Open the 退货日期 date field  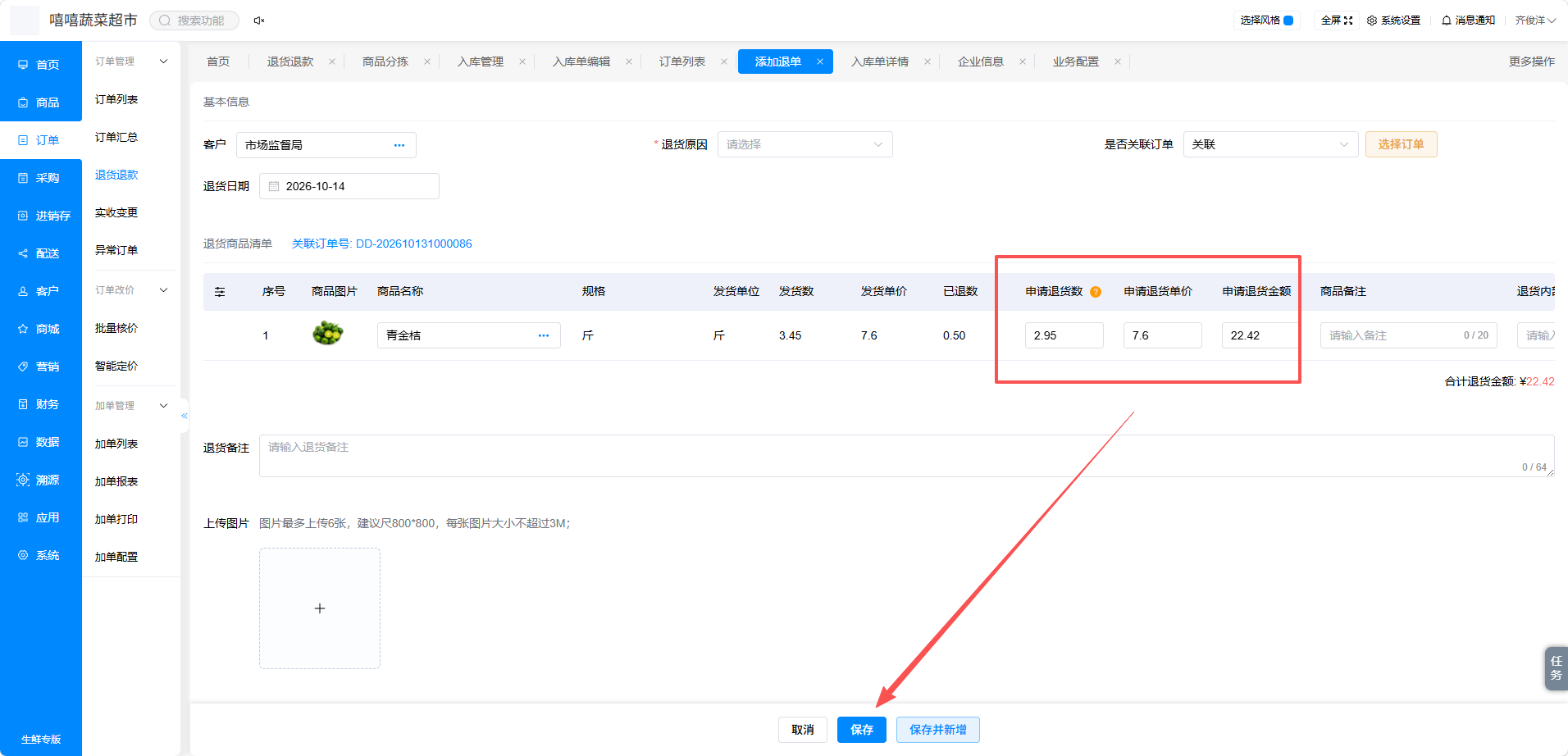pyautogui.click(x=349, y=186)
